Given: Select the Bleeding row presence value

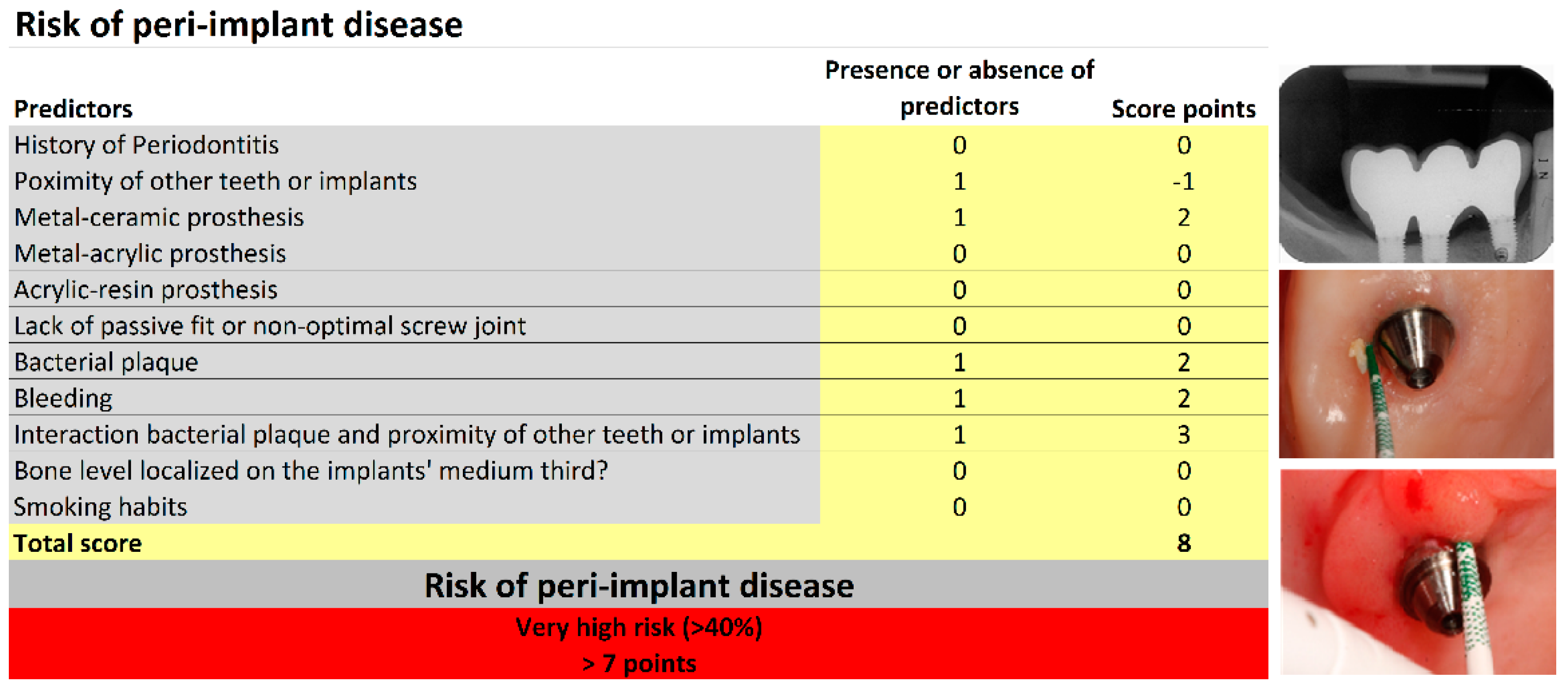Looking at the screenshot, I should [959, 398].
